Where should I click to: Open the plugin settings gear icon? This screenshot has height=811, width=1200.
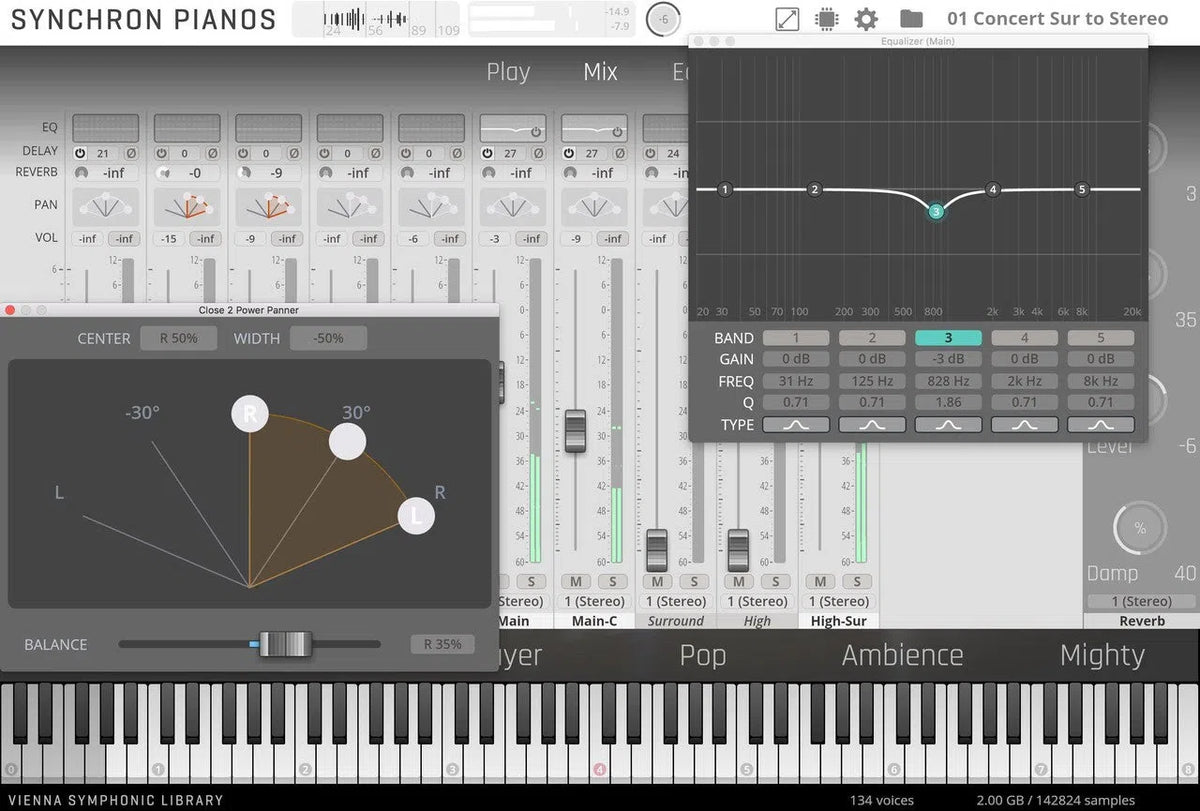[865, 18]
